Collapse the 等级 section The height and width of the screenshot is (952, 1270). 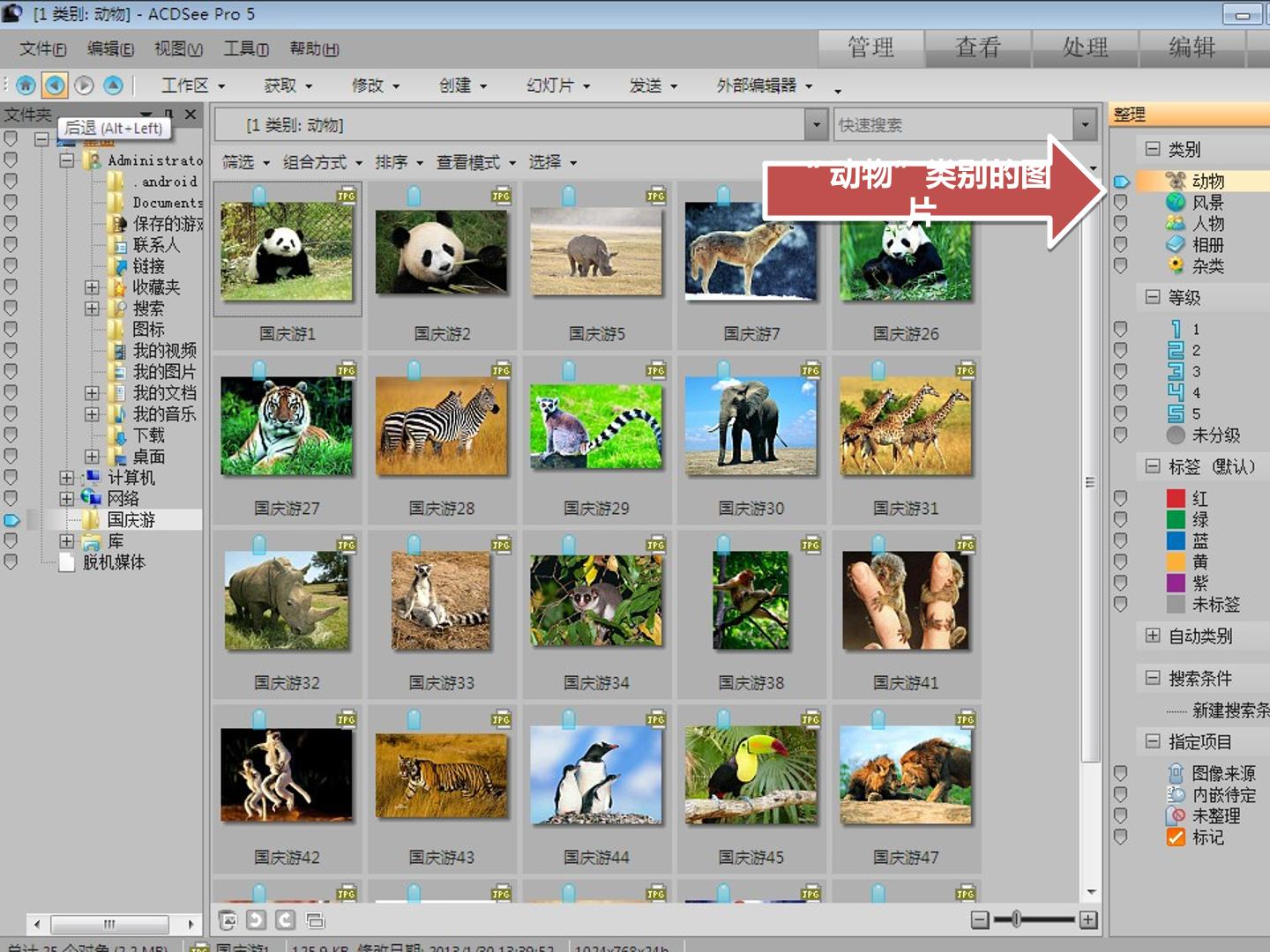1152,296
